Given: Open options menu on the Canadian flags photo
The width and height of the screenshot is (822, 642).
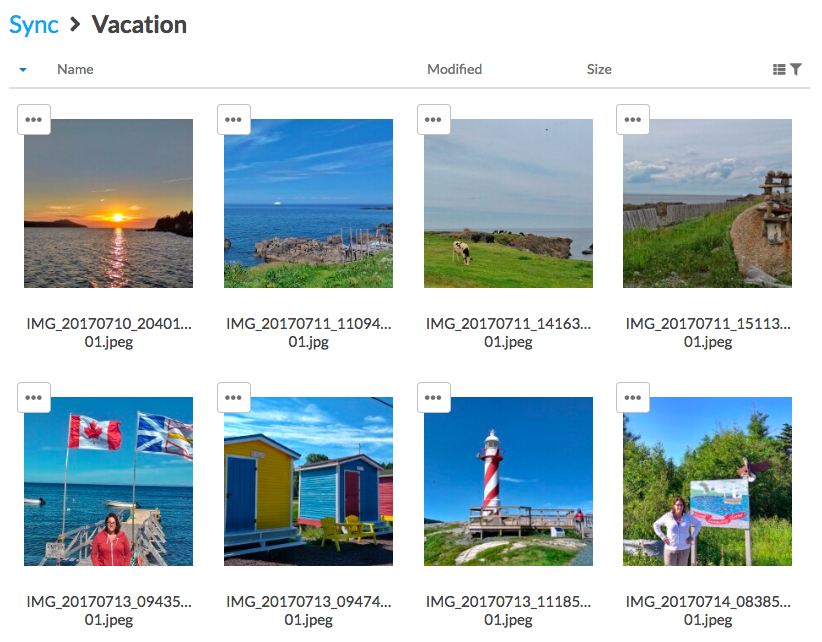Looking at the screenshot, I should click(x=33, y=397).
